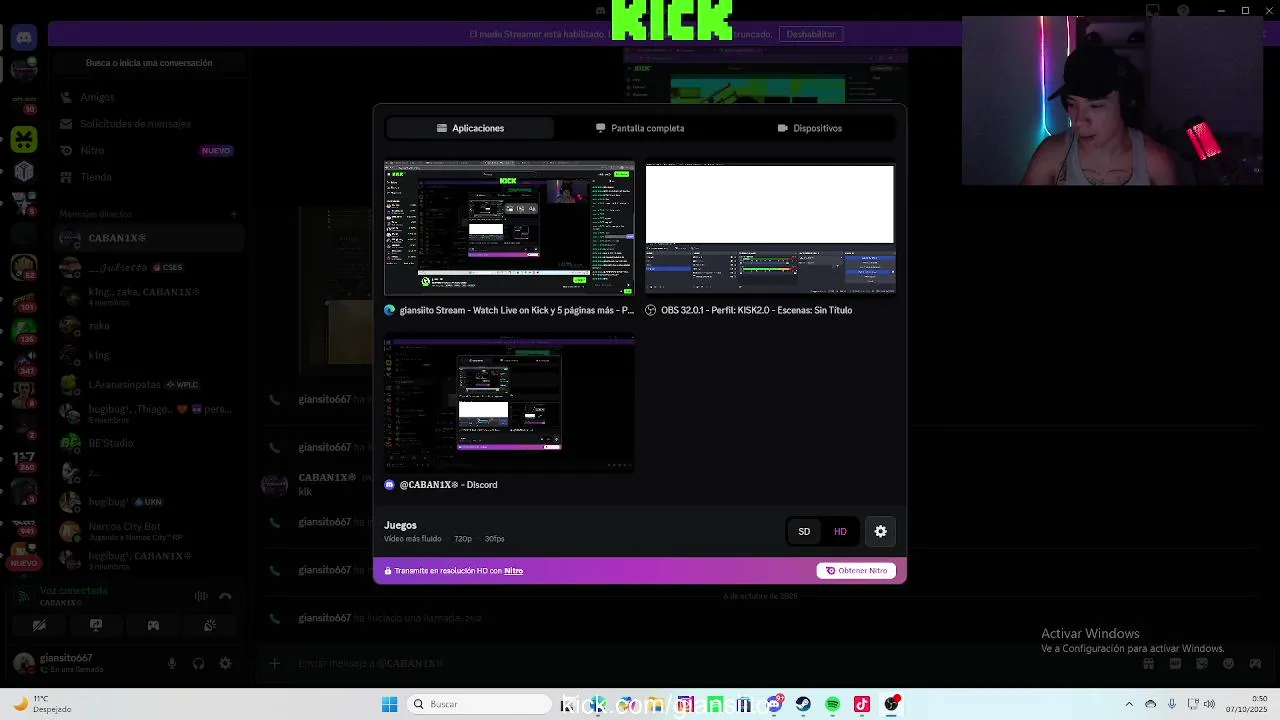Viewport: 1280px width, 720px height.
Task: Click Deshabilitar in streamer mode banner
Action: pyautogui.click(x=811, y=34)
